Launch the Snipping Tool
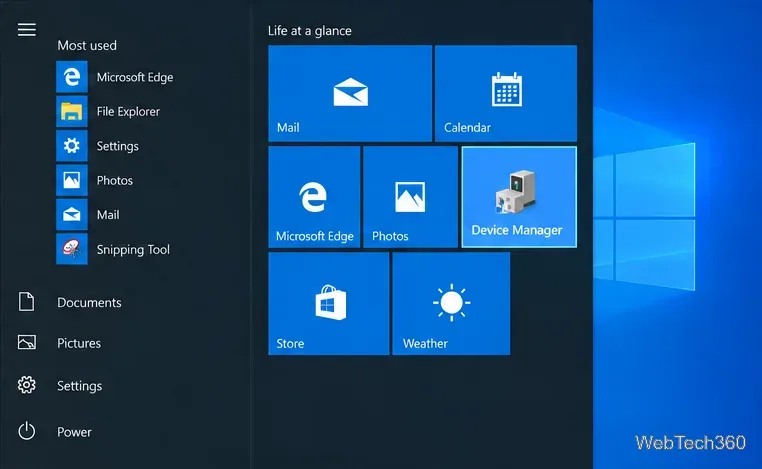 click(113, 249)
